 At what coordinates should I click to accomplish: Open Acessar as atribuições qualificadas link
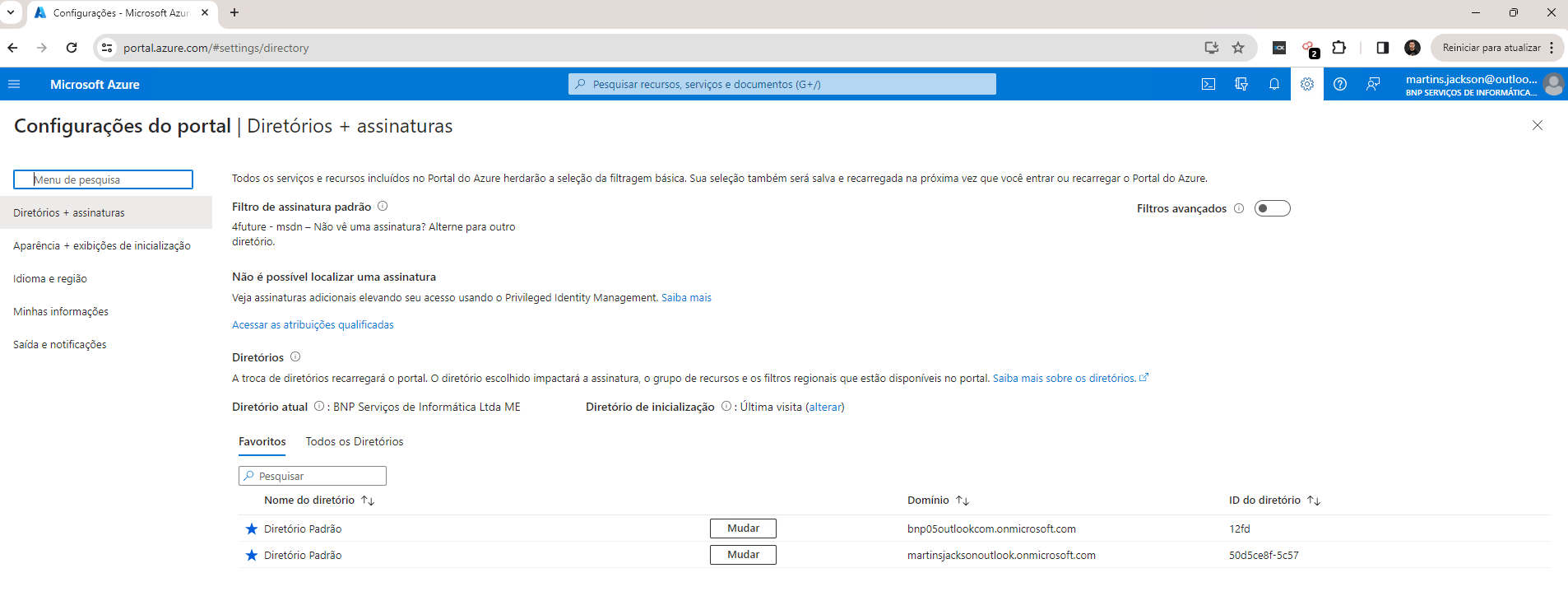click(x=313, y=325)
